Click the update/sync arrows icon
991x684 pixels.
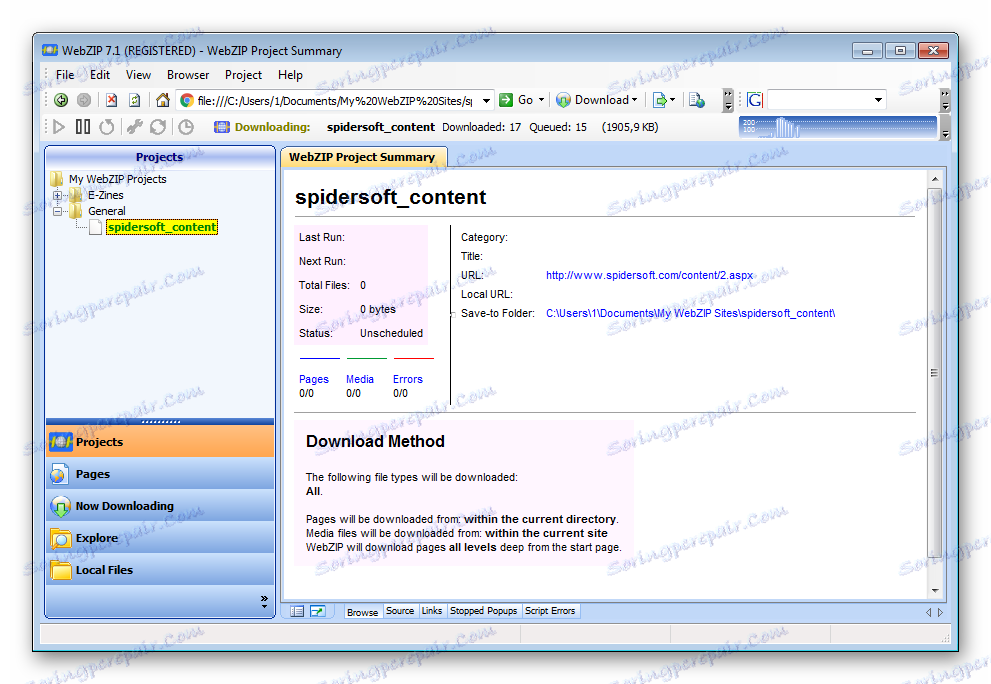(x=158, y=127)
